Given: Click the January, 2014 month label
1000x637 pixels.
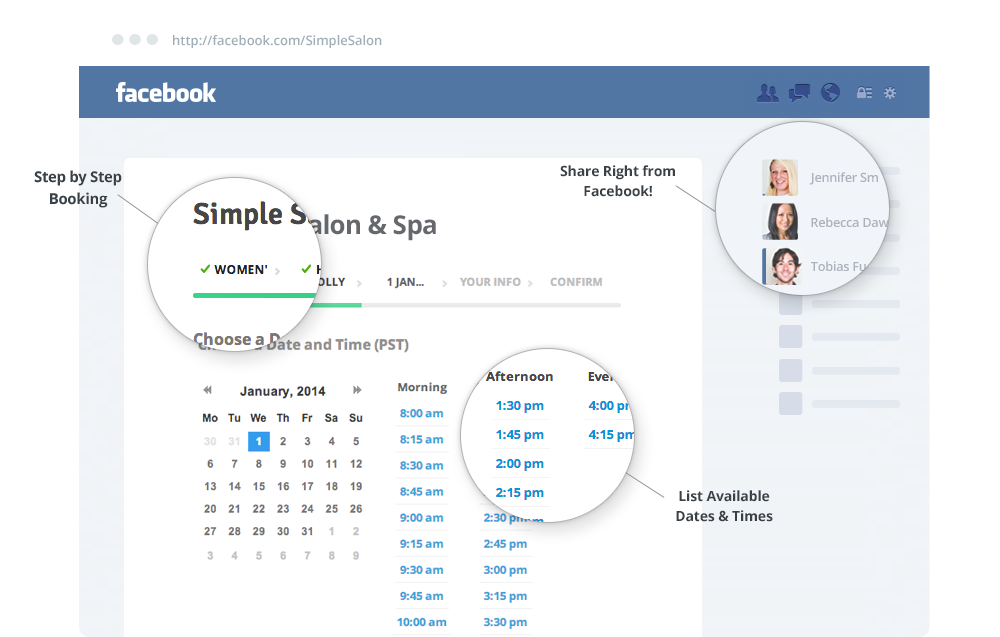Looking at the screenshot, I should [283, 391].
